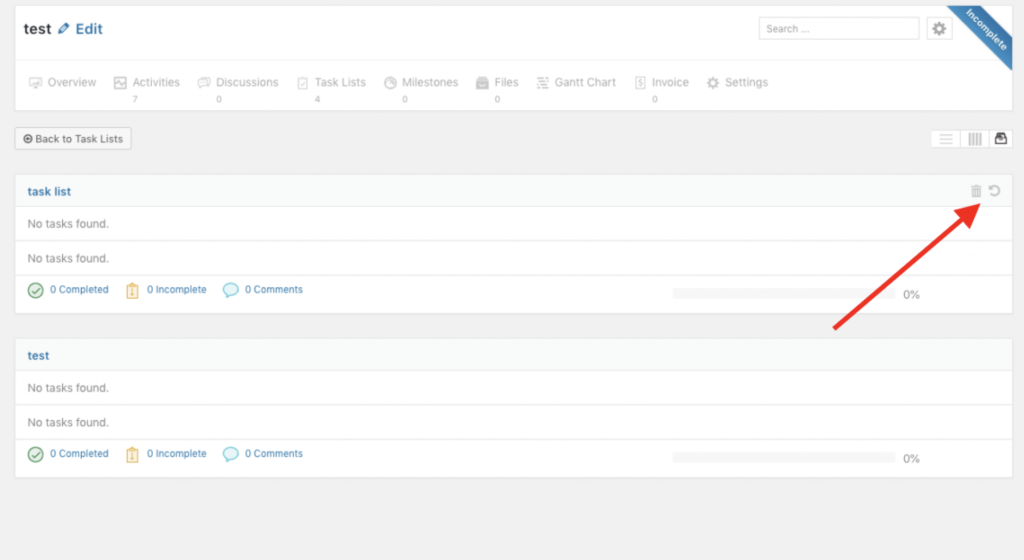Click '0 Completed' in the 'task list' card
The image size is (1024, 560).
(x=79, y=289)
